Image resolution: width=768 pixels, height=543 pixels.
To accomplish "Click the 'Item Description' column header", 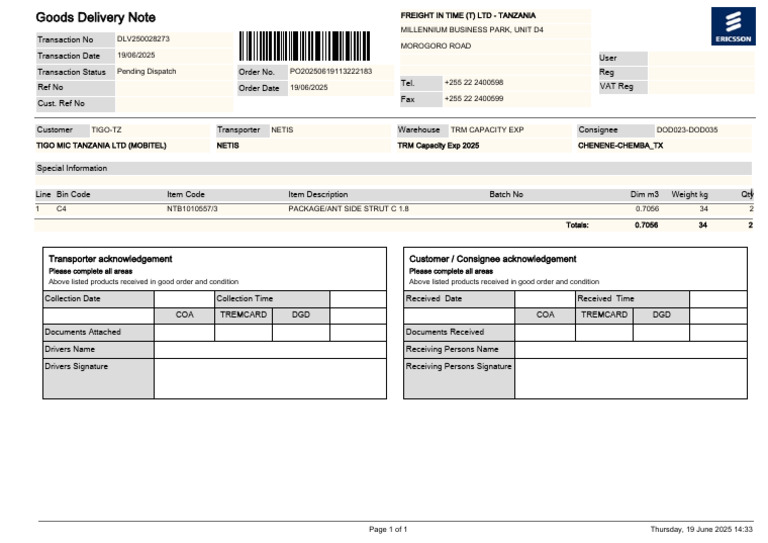I will click(318, 194).
